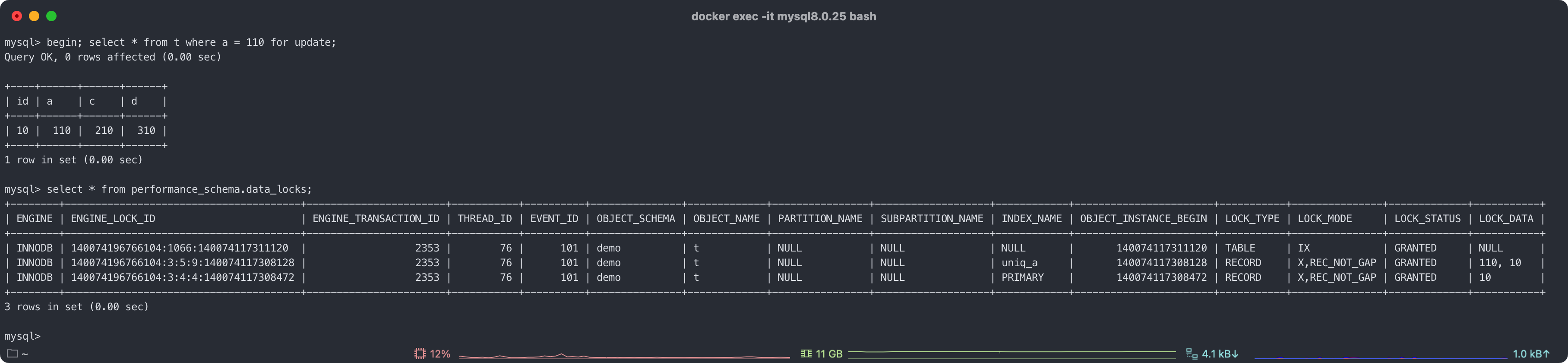
Task: Click the tilde home directory label
Action: tap(25, 354)
